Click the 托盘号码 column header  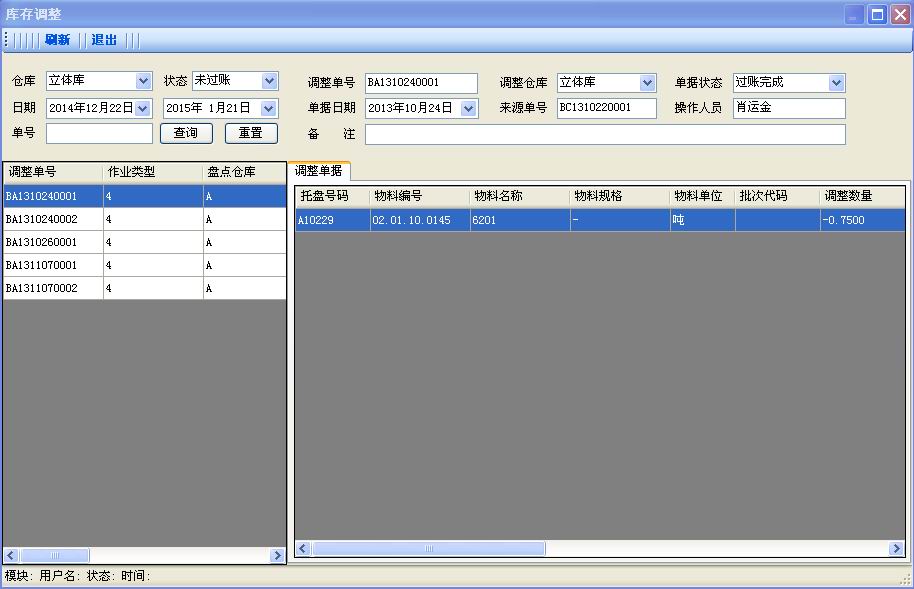pyautogui.click(x=333, y=196)
